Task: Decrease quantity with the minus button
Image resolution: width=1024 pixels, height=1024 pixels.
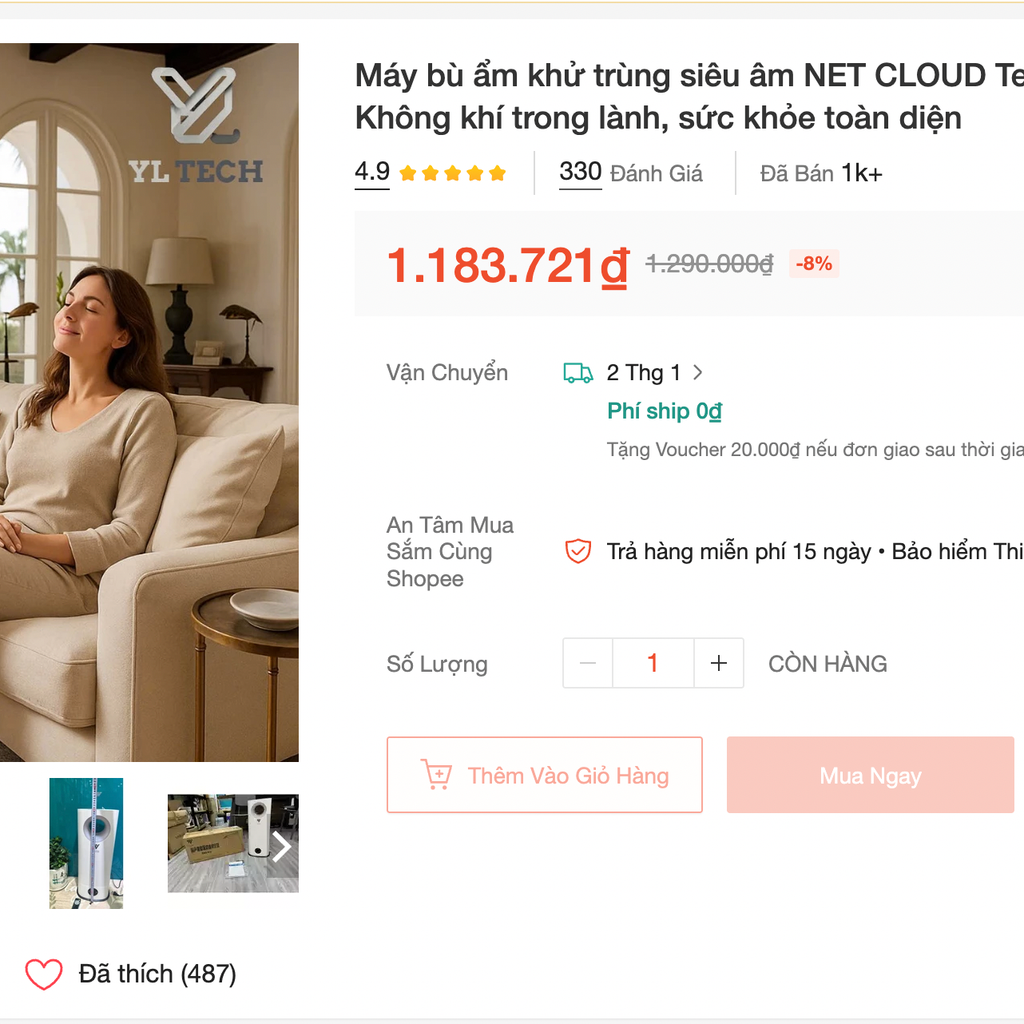Action: 588,663
